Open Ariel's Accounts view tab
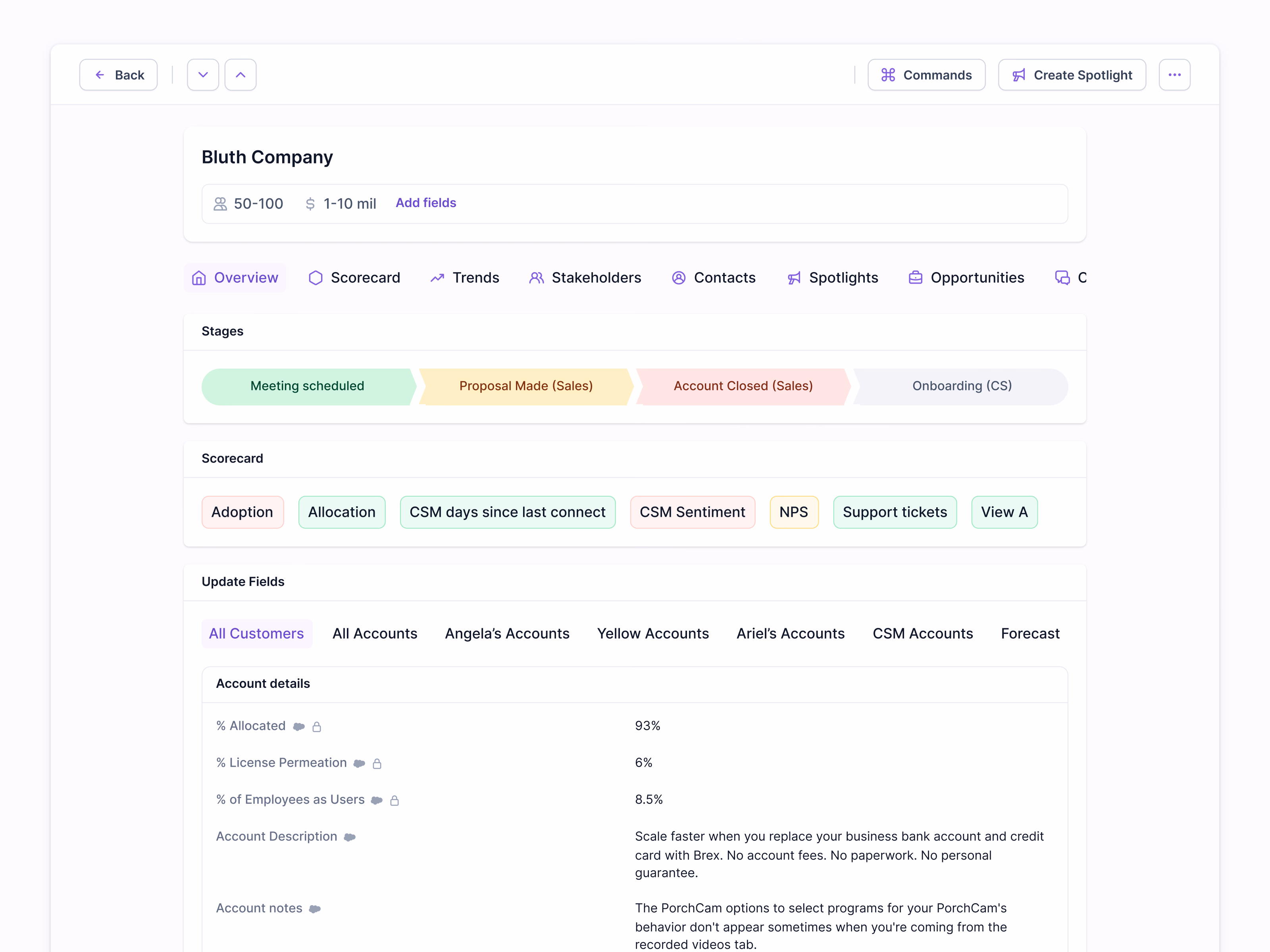The height and width of the screenshot is (952, 1270). point(791,633)
